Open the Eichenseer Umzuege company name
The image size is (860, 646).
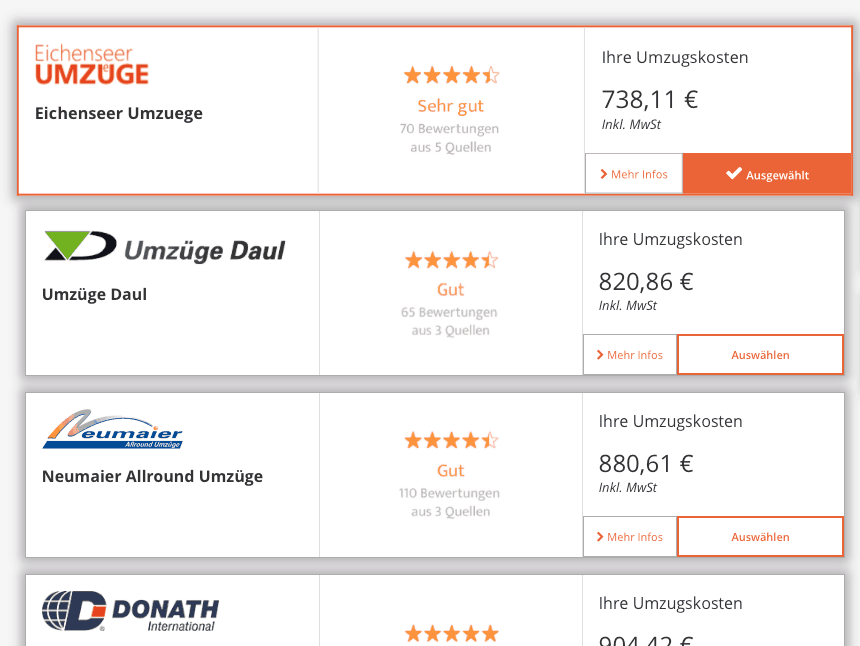coord(119,113)
